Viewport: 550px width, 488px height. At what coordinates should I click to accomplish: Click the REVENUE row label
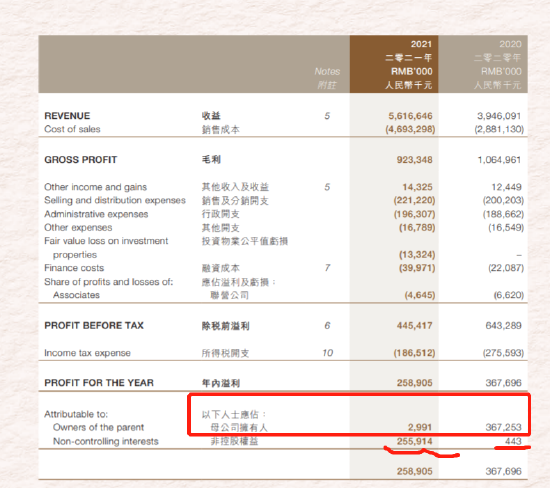tap(67, 116)
